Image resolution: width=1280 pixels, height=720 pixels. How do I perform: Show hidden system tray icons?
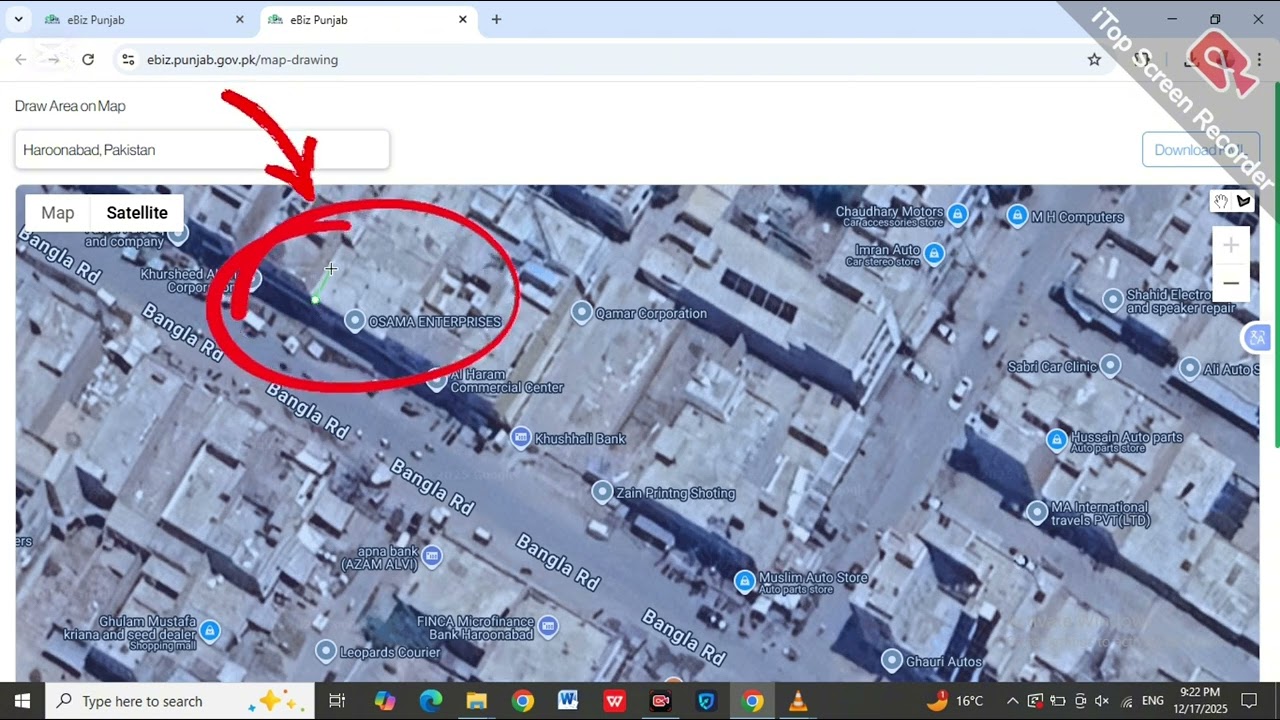click(x=1012, y=701)
